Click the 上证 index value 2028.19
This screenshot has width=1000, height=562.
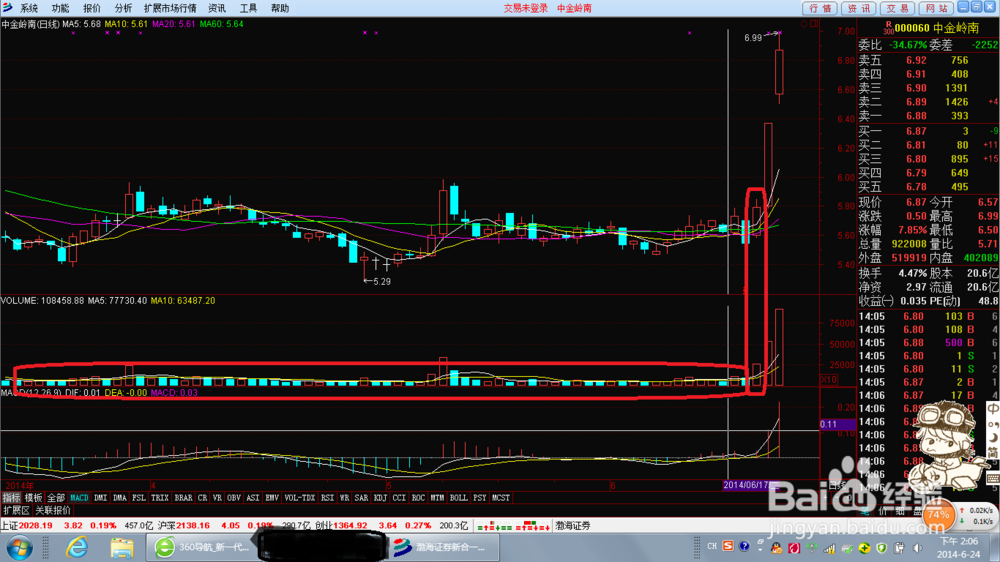pos(36,526)
